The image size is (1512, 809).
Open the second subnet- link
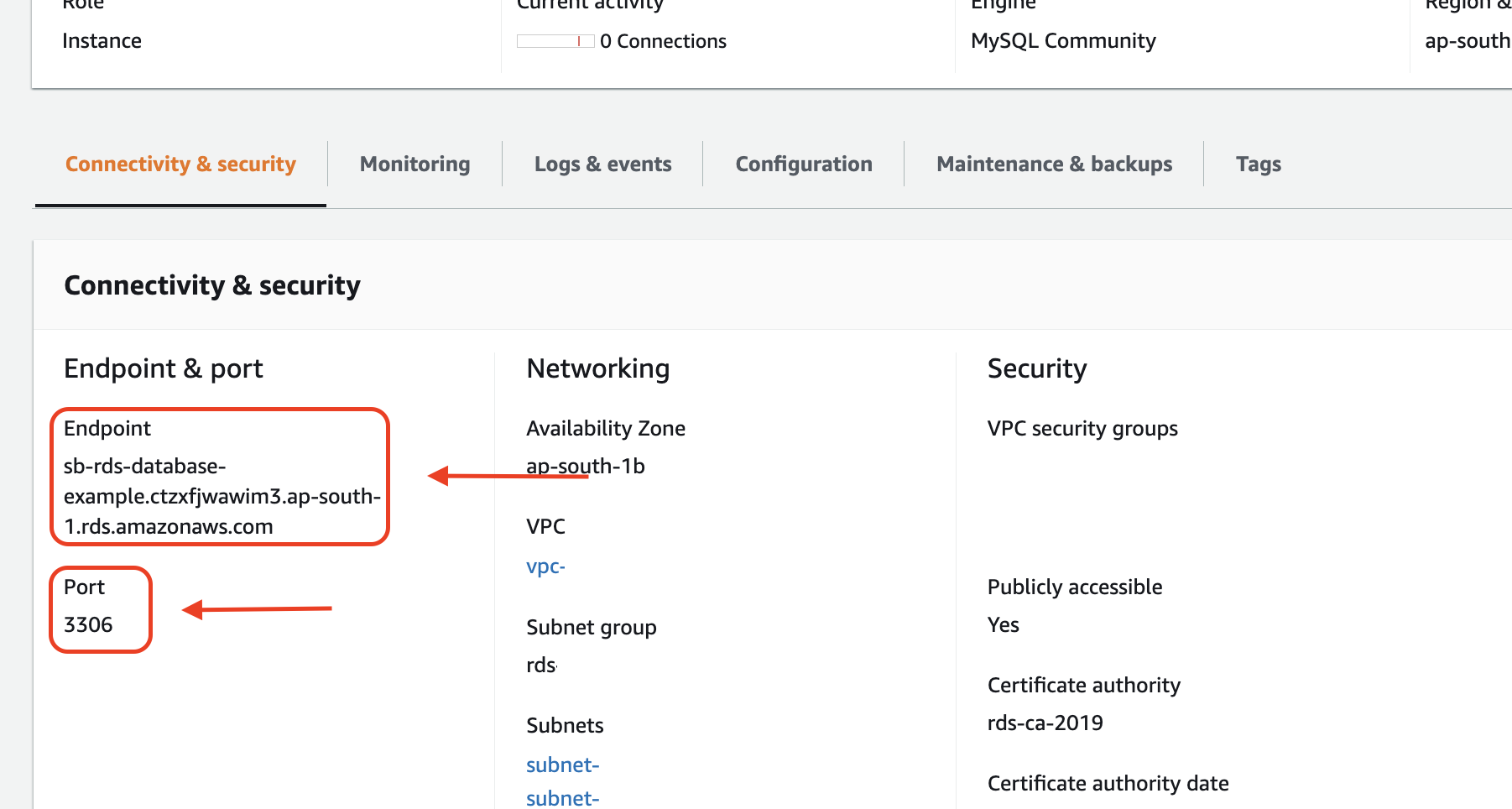562,797
